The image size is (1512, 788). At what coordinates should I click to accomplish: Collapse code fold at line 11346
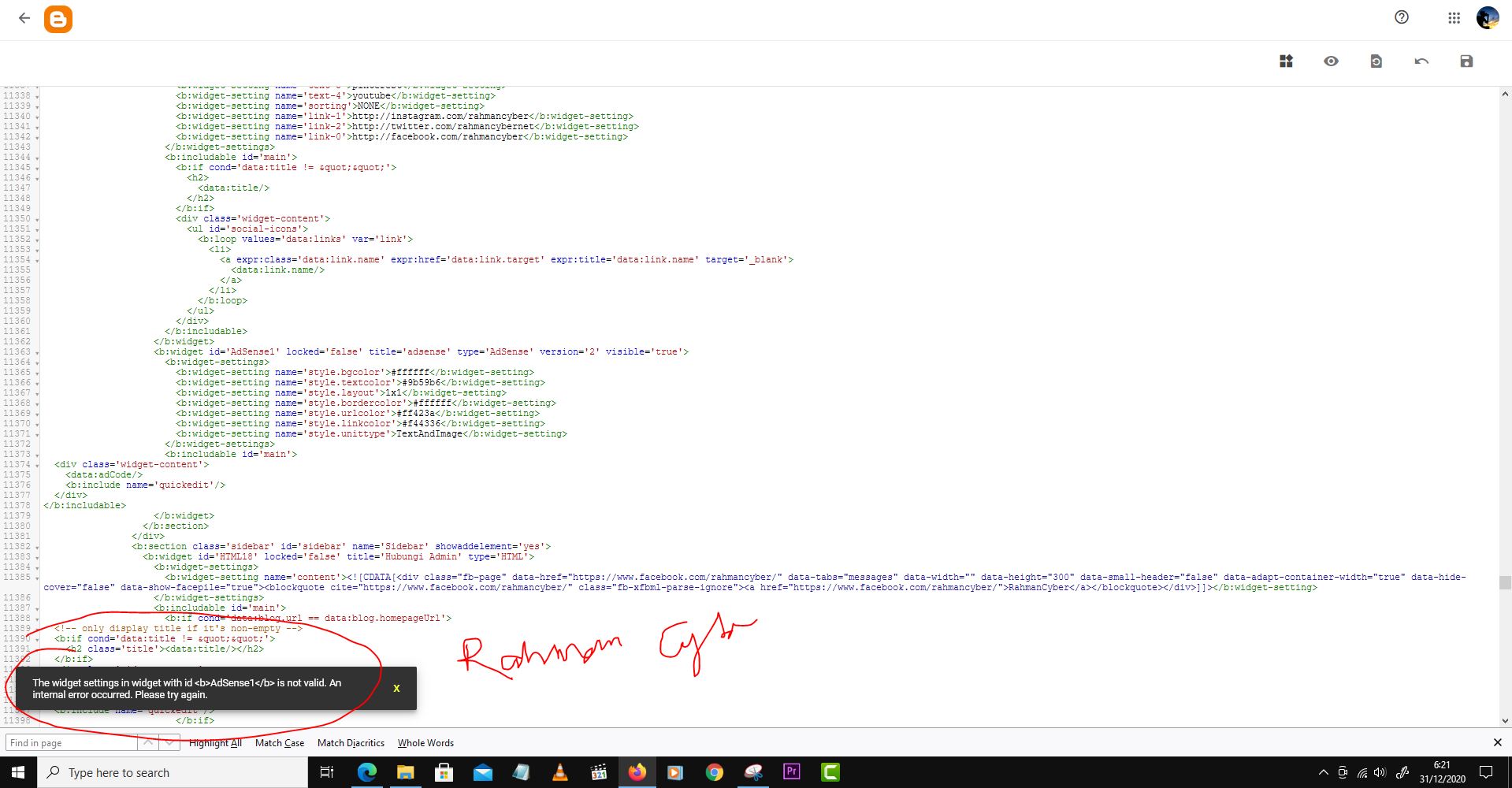(37, 179)
